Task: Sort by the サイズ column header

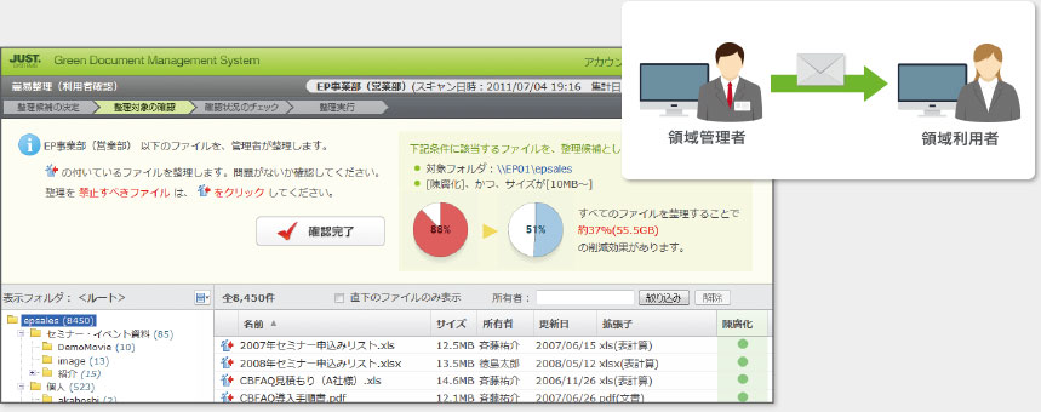Action: 453,324
